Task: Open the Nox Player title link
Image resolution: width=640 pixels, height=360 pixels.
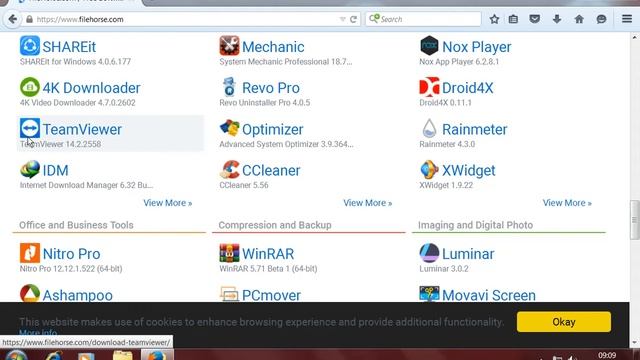Action: coord(477,47)
